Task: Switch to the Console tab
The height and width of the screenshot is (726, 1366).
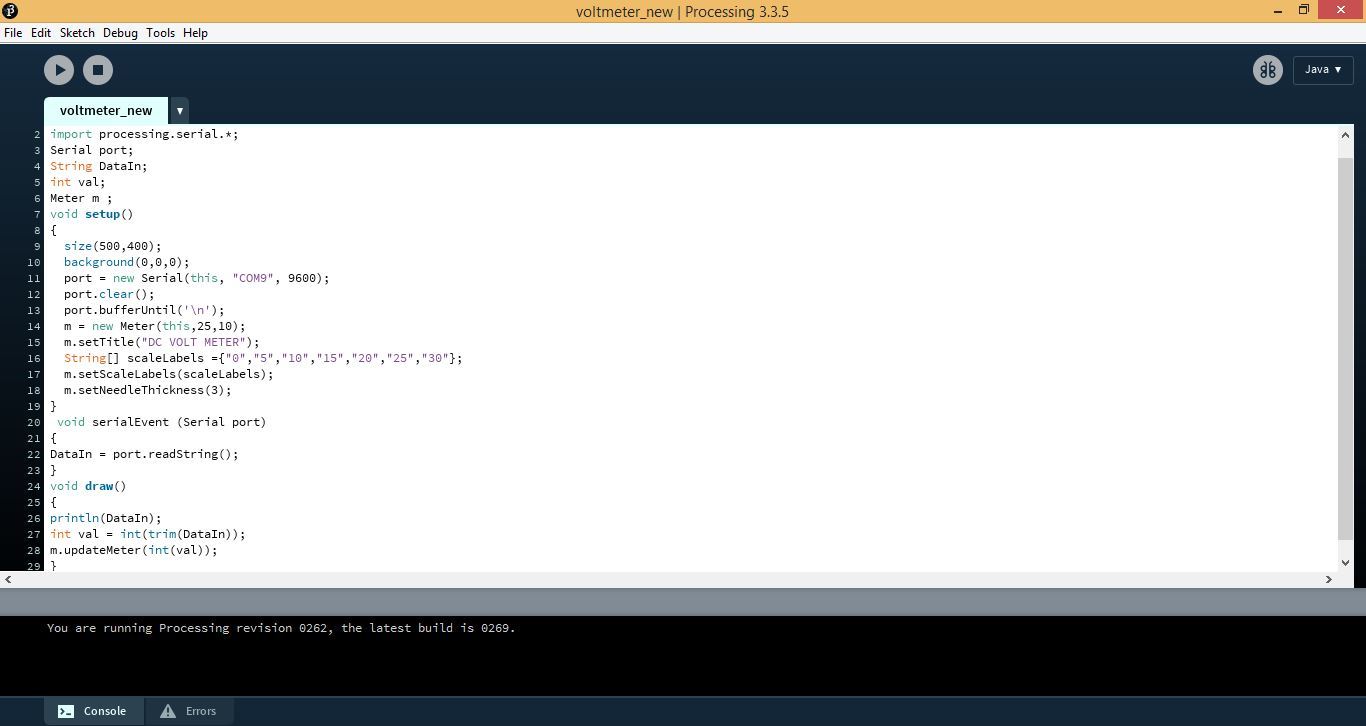Action: click(x=93, y=711)
